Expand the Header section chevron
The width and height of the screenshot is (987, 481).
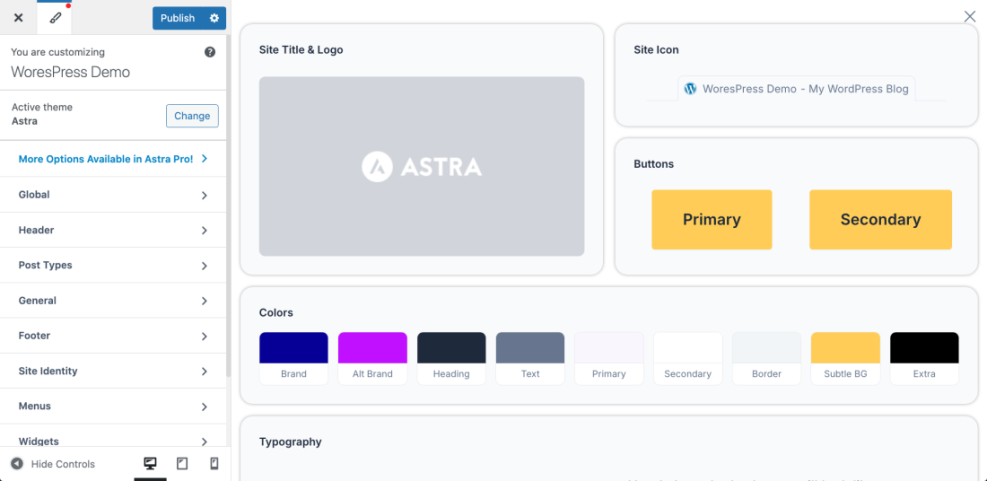click(204, 230)
